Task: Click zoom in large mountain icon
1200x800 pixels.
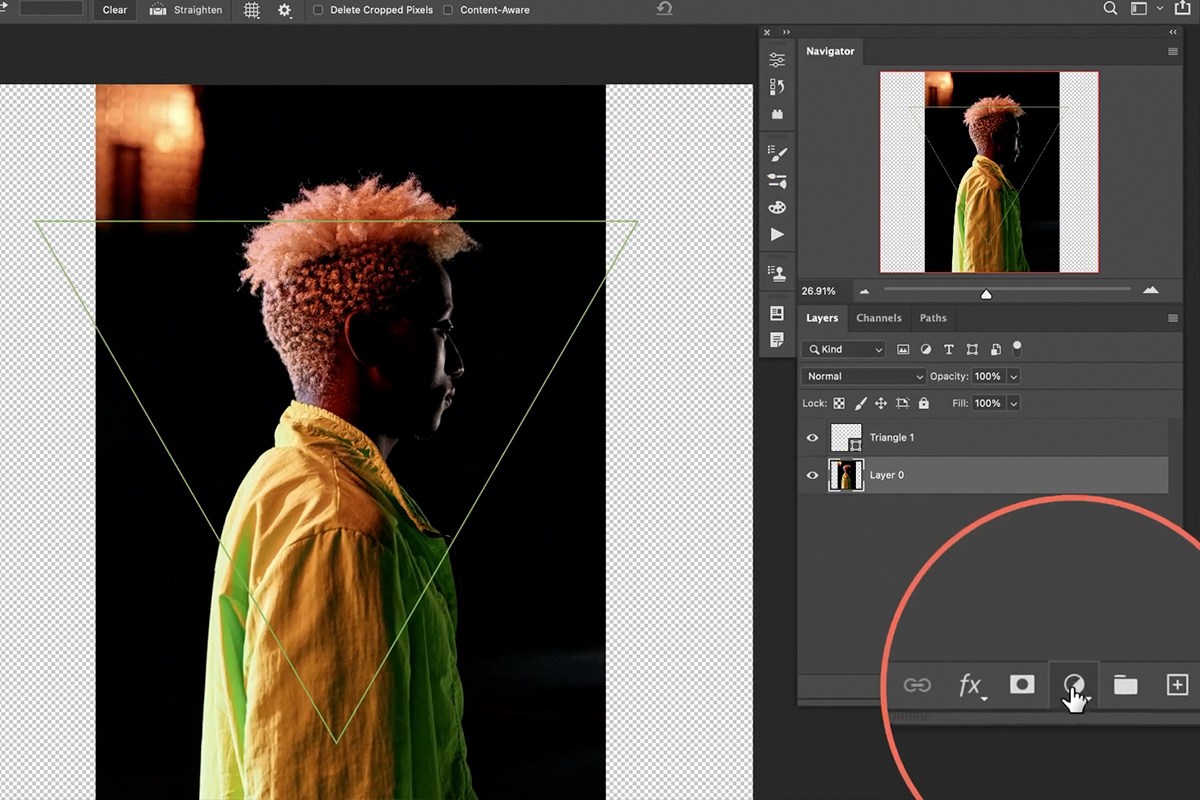Action: [1151, 290]
